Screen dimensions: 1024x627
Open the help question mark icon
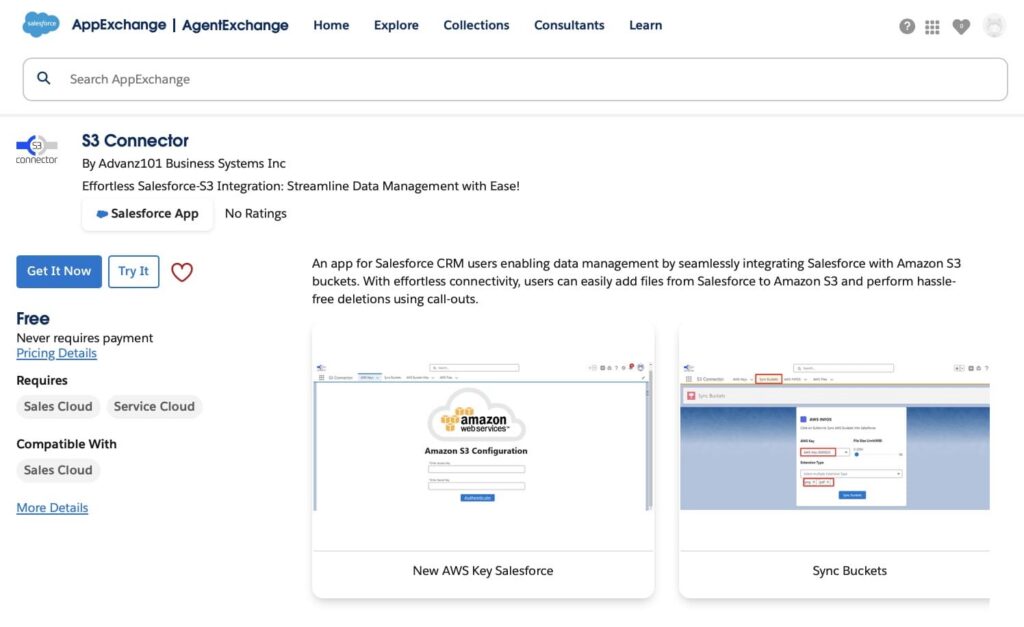[x=907, y=27]
